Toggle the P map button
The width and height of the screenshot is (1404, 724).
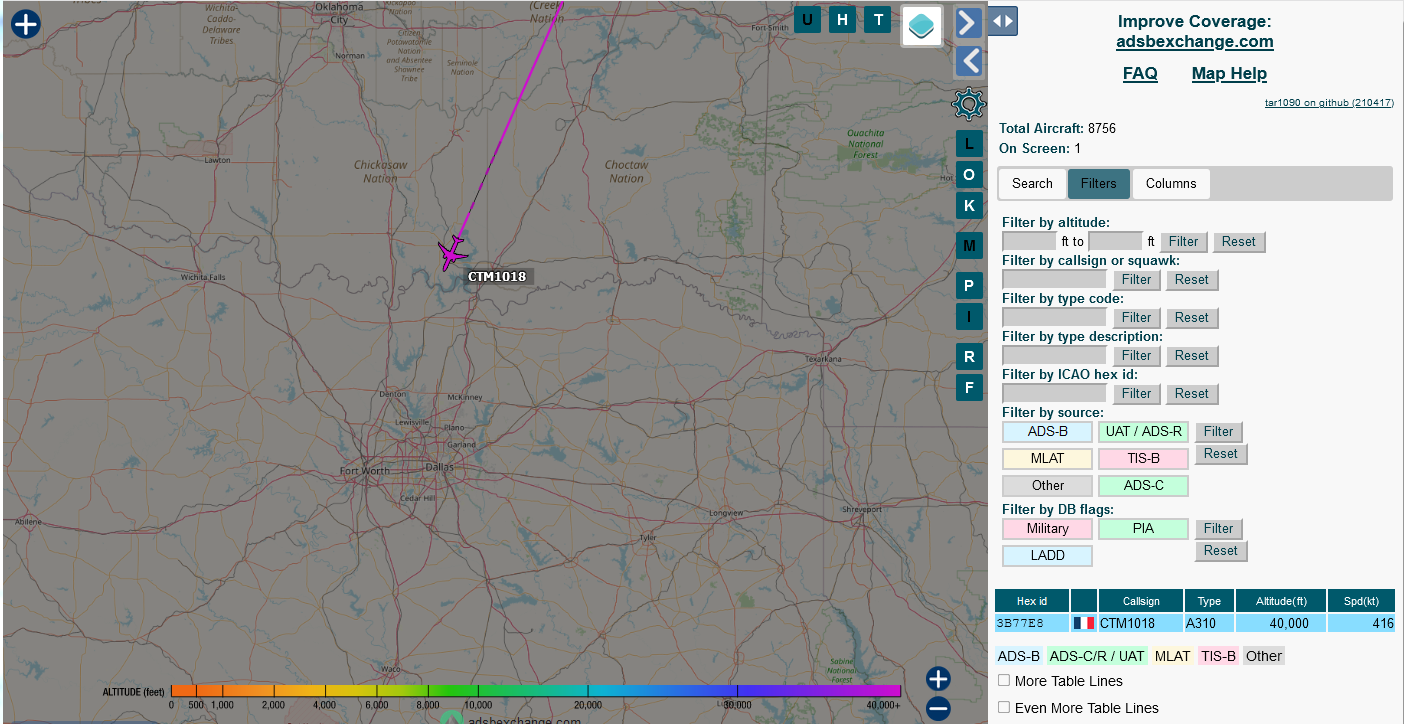tap(969, 286)
